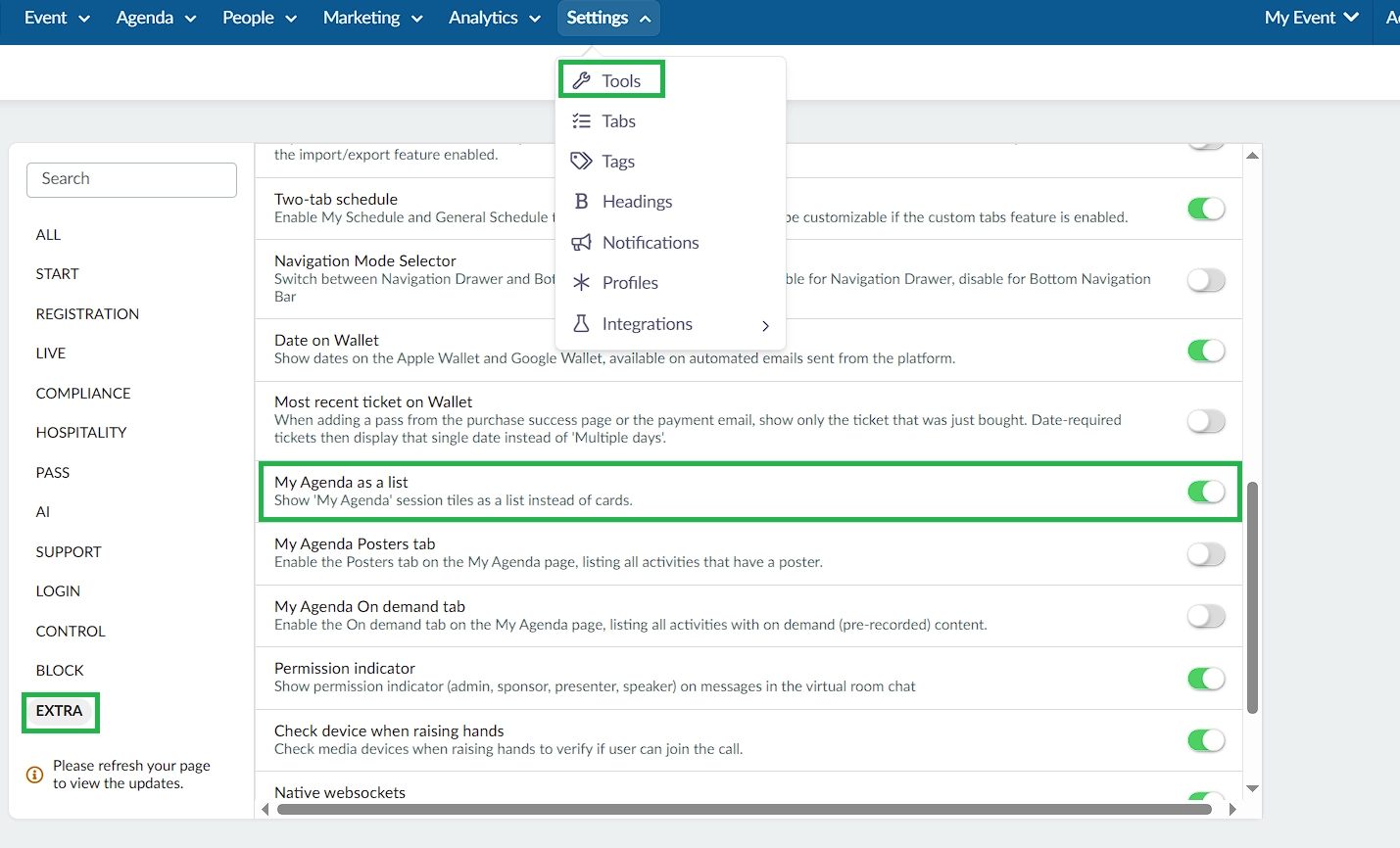Open the Analytics dropdown menu

495,18
